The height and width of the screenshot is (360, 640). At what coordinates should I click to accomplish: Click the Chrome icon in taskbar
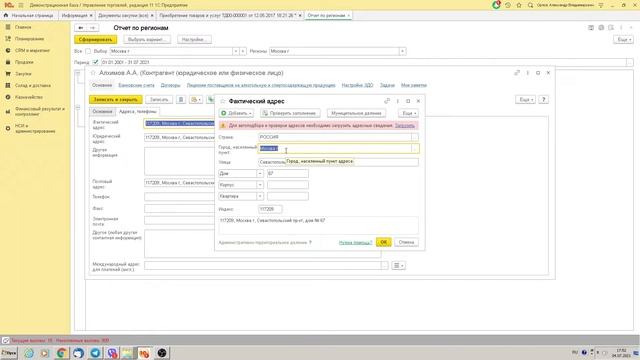tap(62, 353)
